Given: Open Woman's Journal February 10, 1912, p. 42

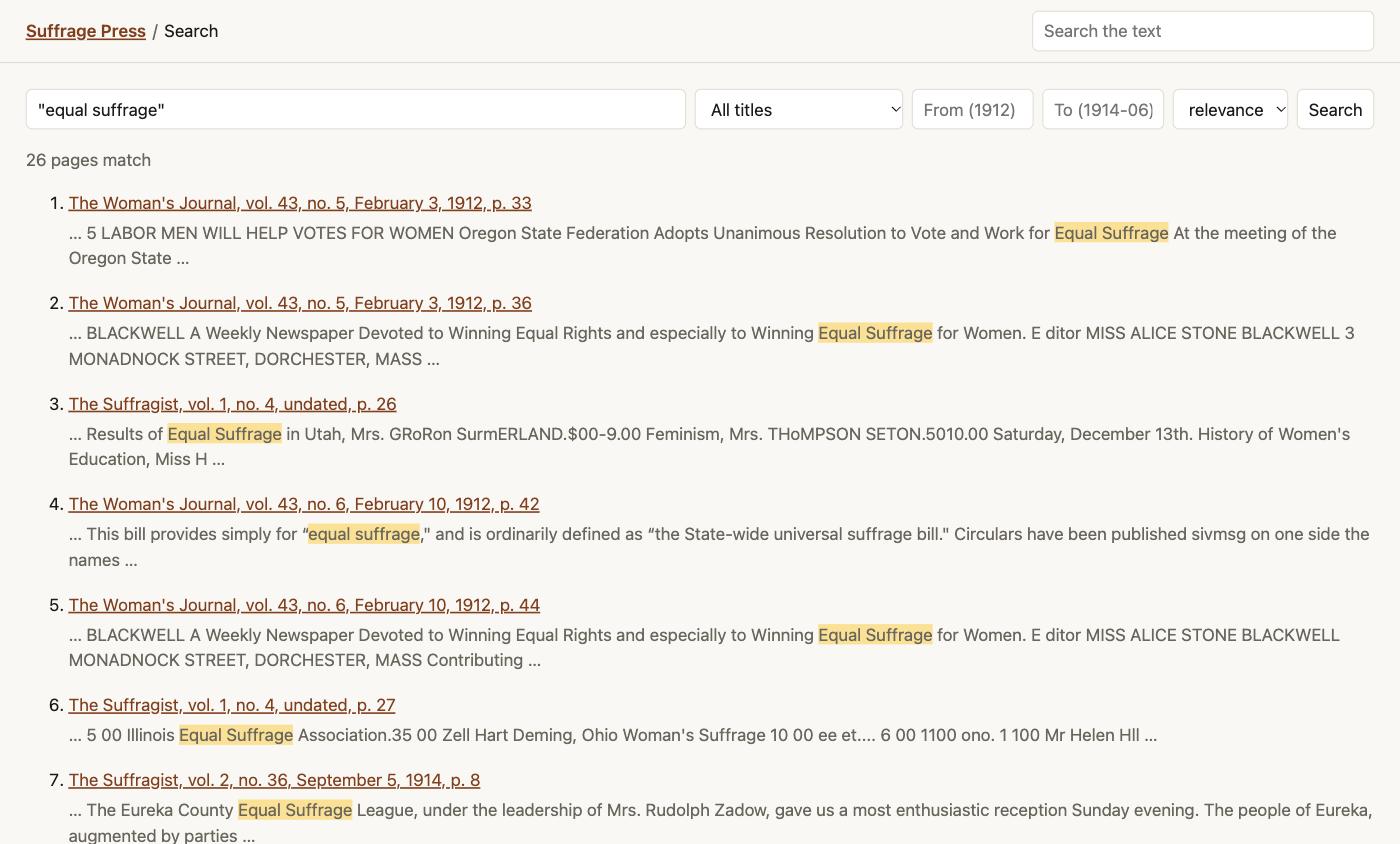Looking at the screenshot, I should pos(304,504).
